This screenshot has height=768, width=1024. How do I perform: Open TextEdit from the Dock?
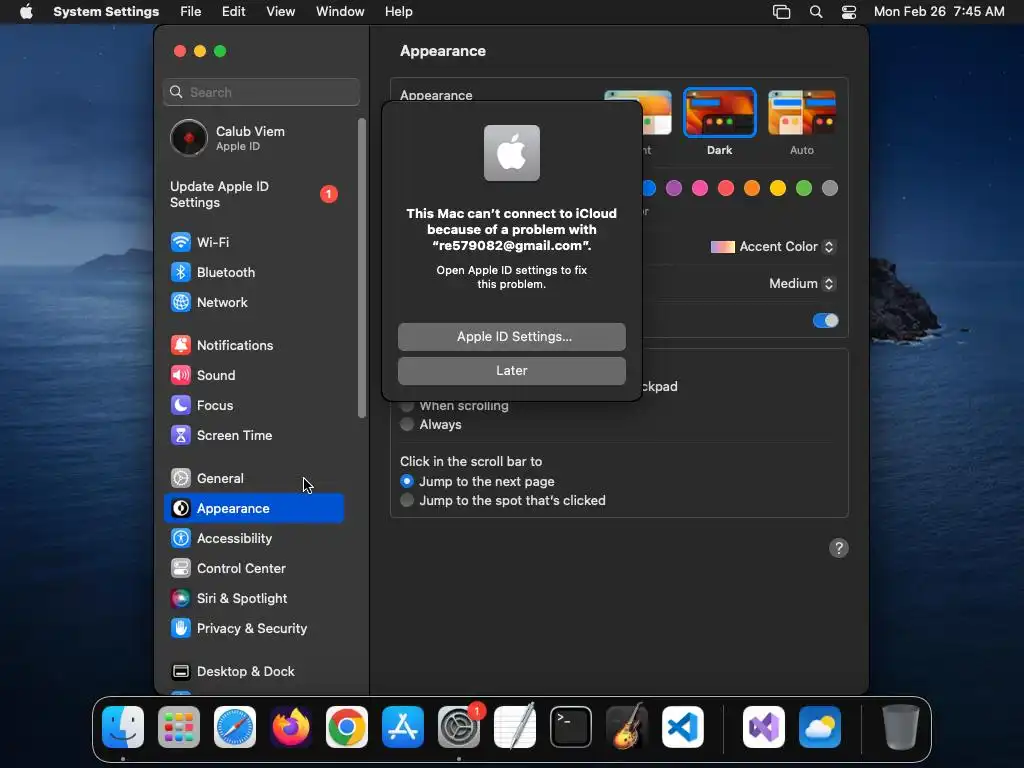point(515,727)
